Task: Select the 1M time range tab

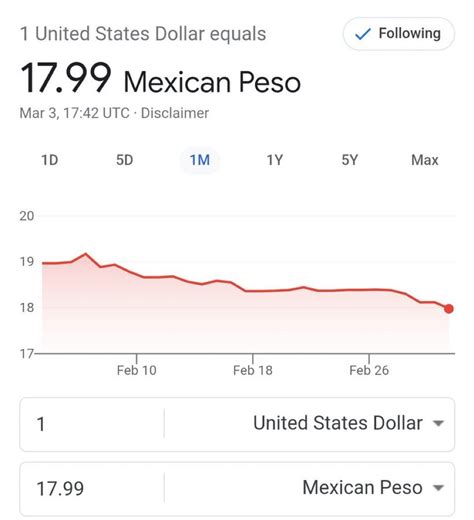Action: 200,160
